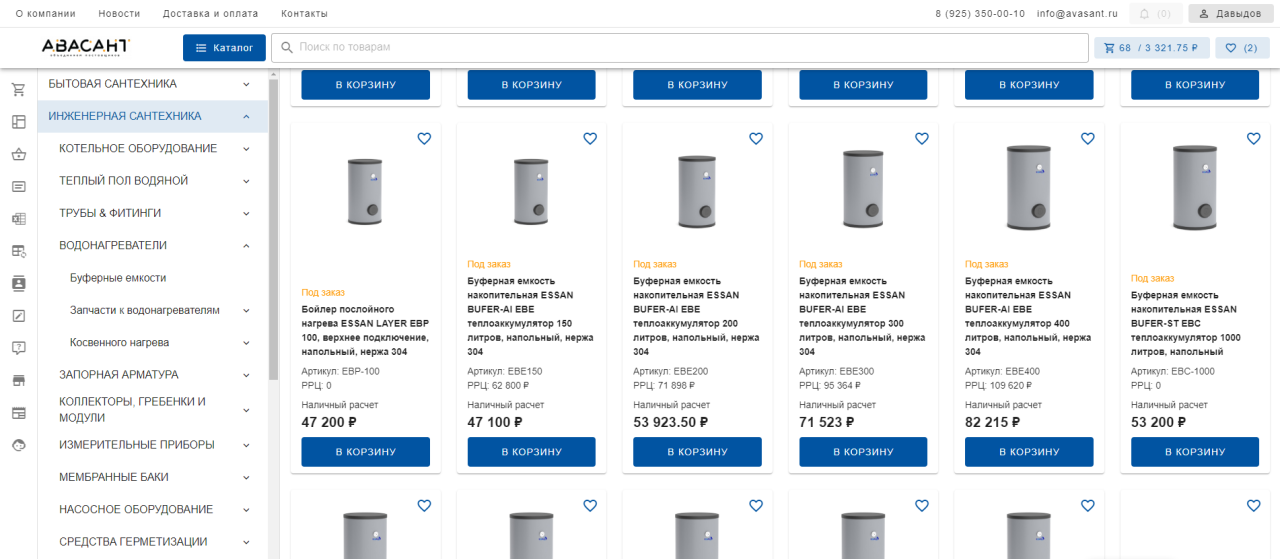Expand the НАСОСНОЕ ОБОРУДОВАНИЕ section
This screenshot has width=1280, height=559.
(246, 510)
